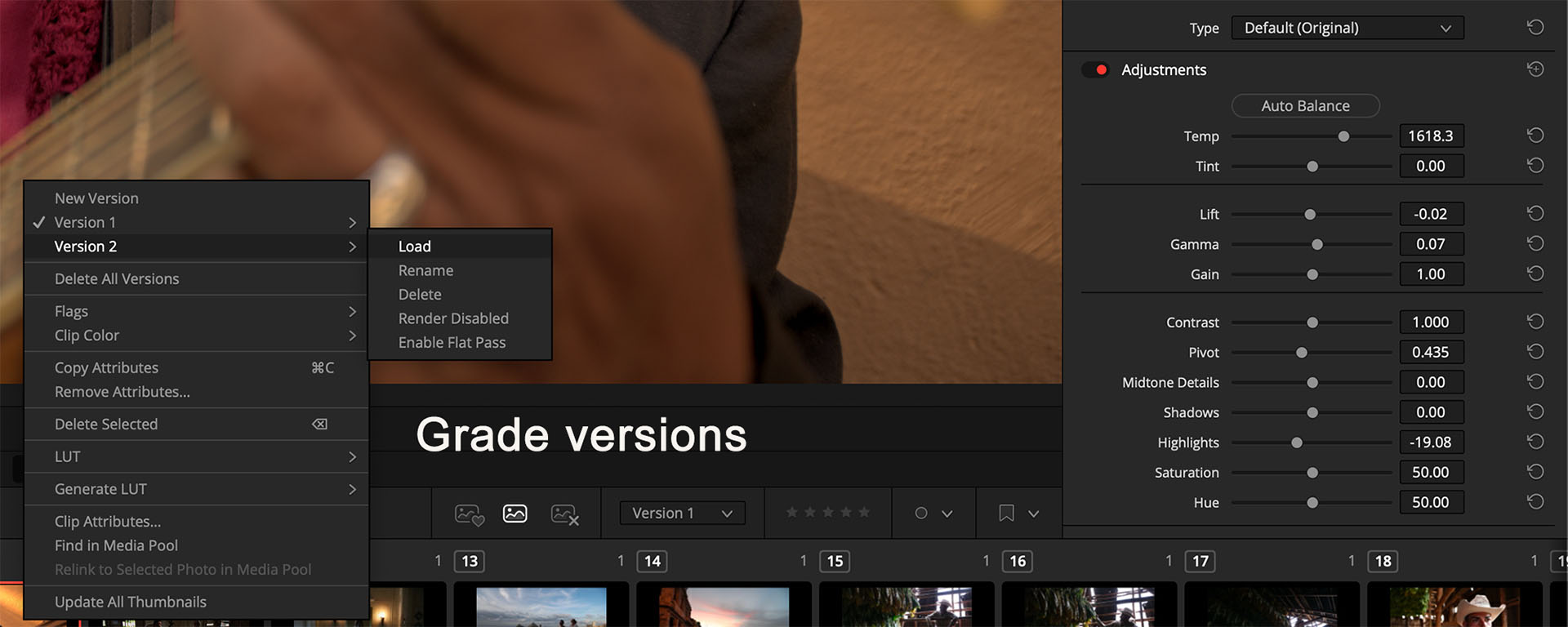This screenshot has height=627, width=1568.
Task: Reset the Lift value
Action: 1535,213
